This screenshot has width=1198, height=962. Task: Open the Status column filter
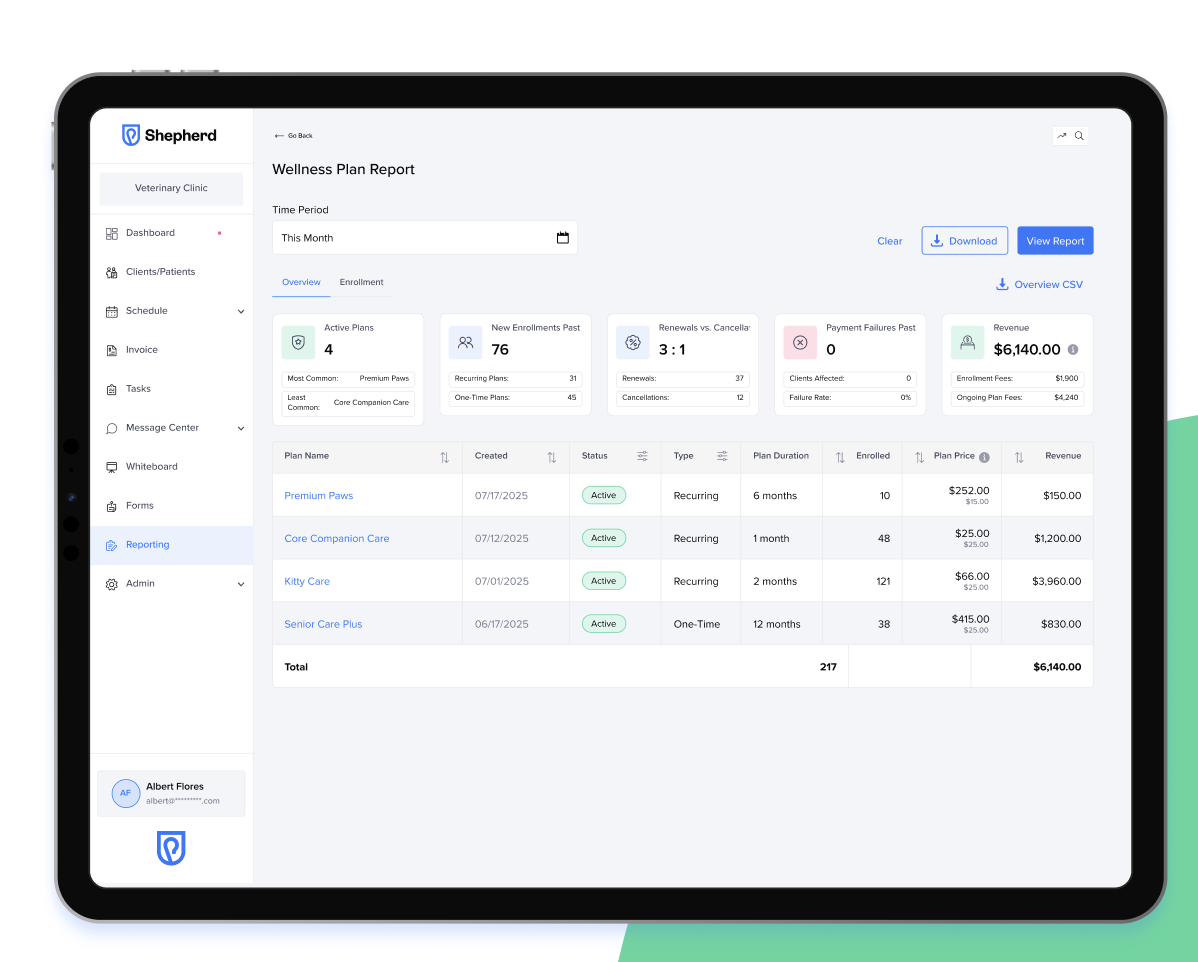click(x=643, y=456)
